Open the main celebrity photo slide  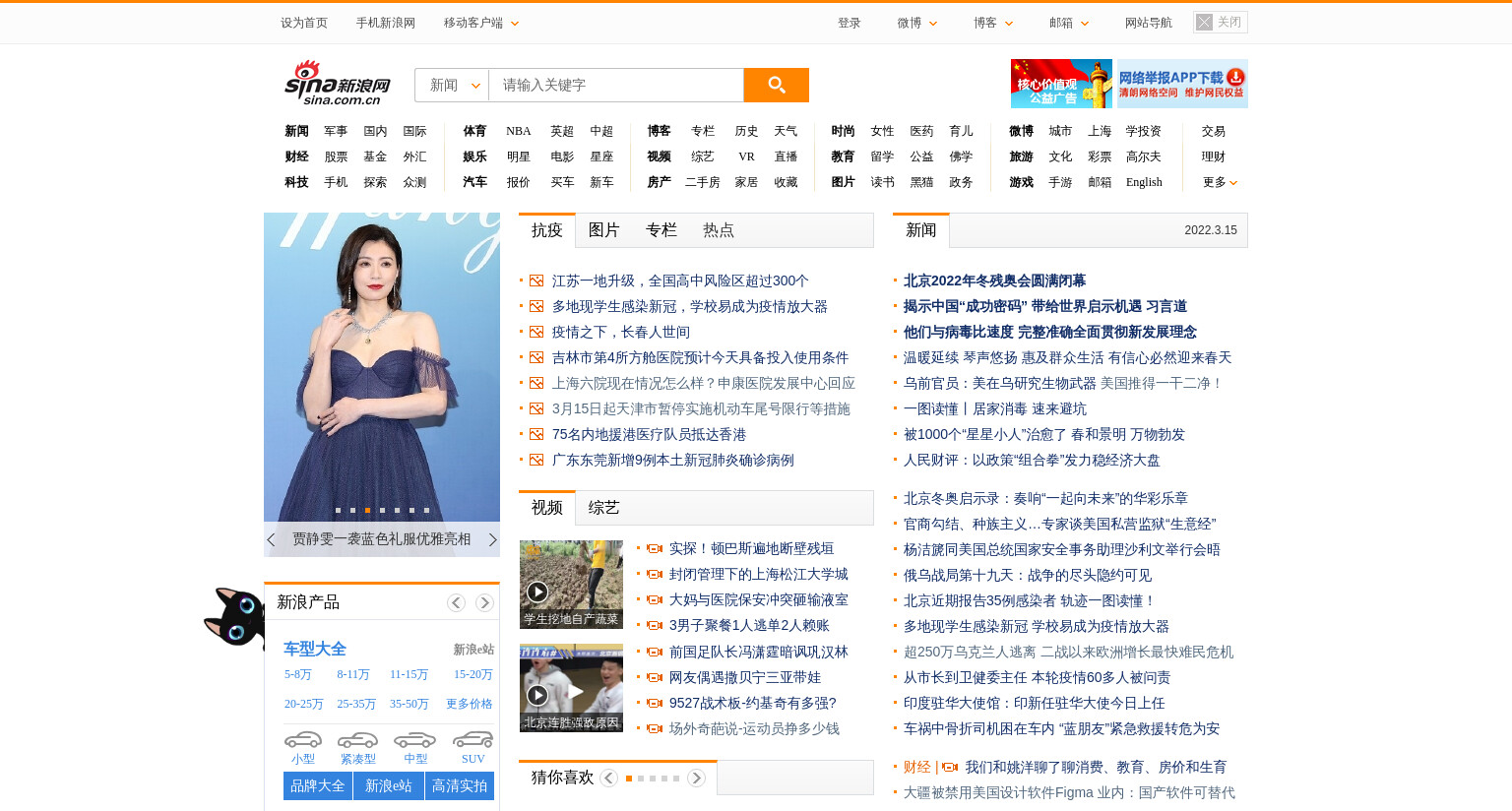click(x=382, y=367)
